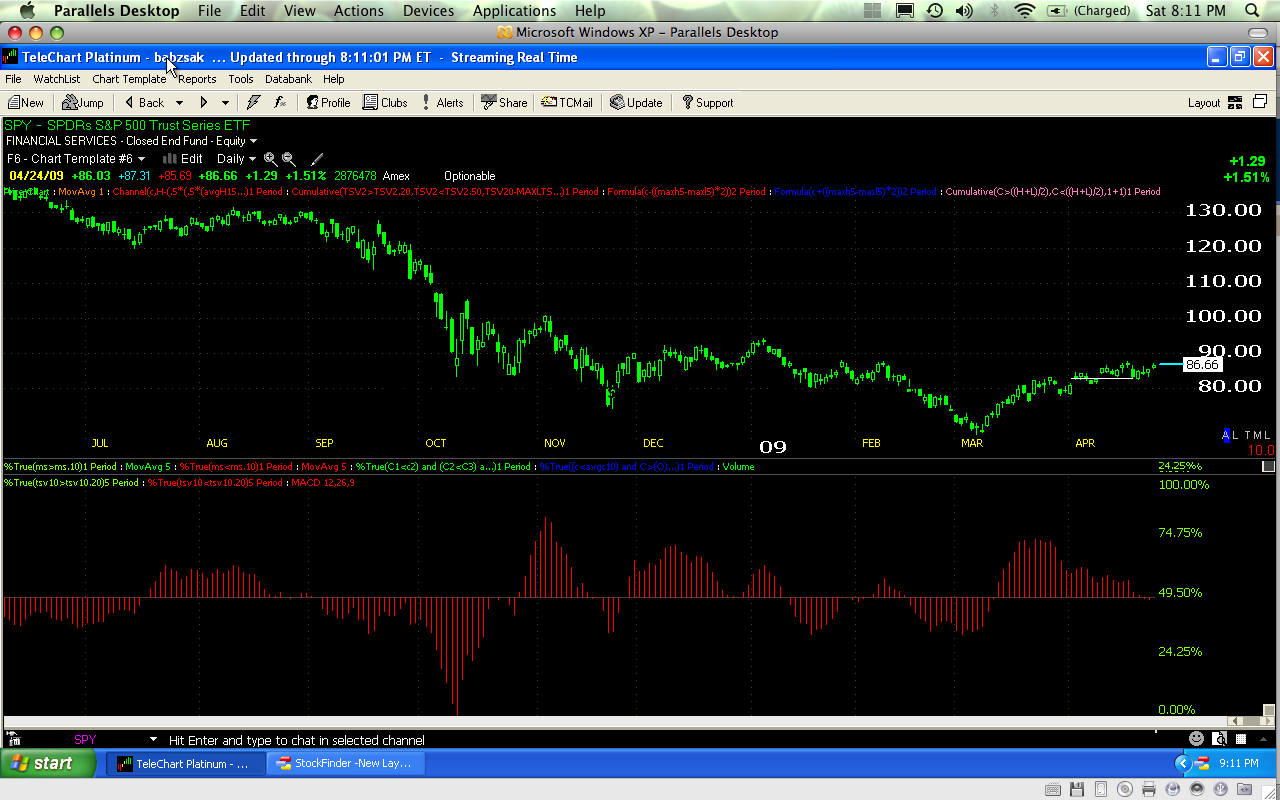The height and width of the screenshot is (800, 1280).
Task: Click the Volume indicator legend
Action: point(738,467)
